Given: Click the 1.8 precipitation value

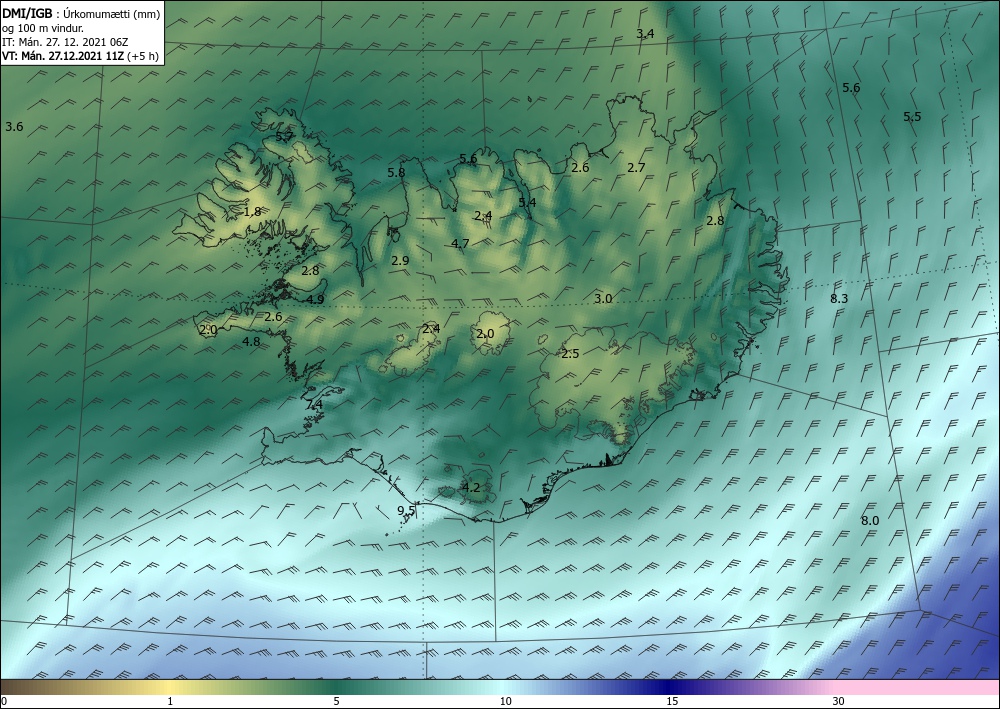Looking at the screenshot, I should pos(253,212).
